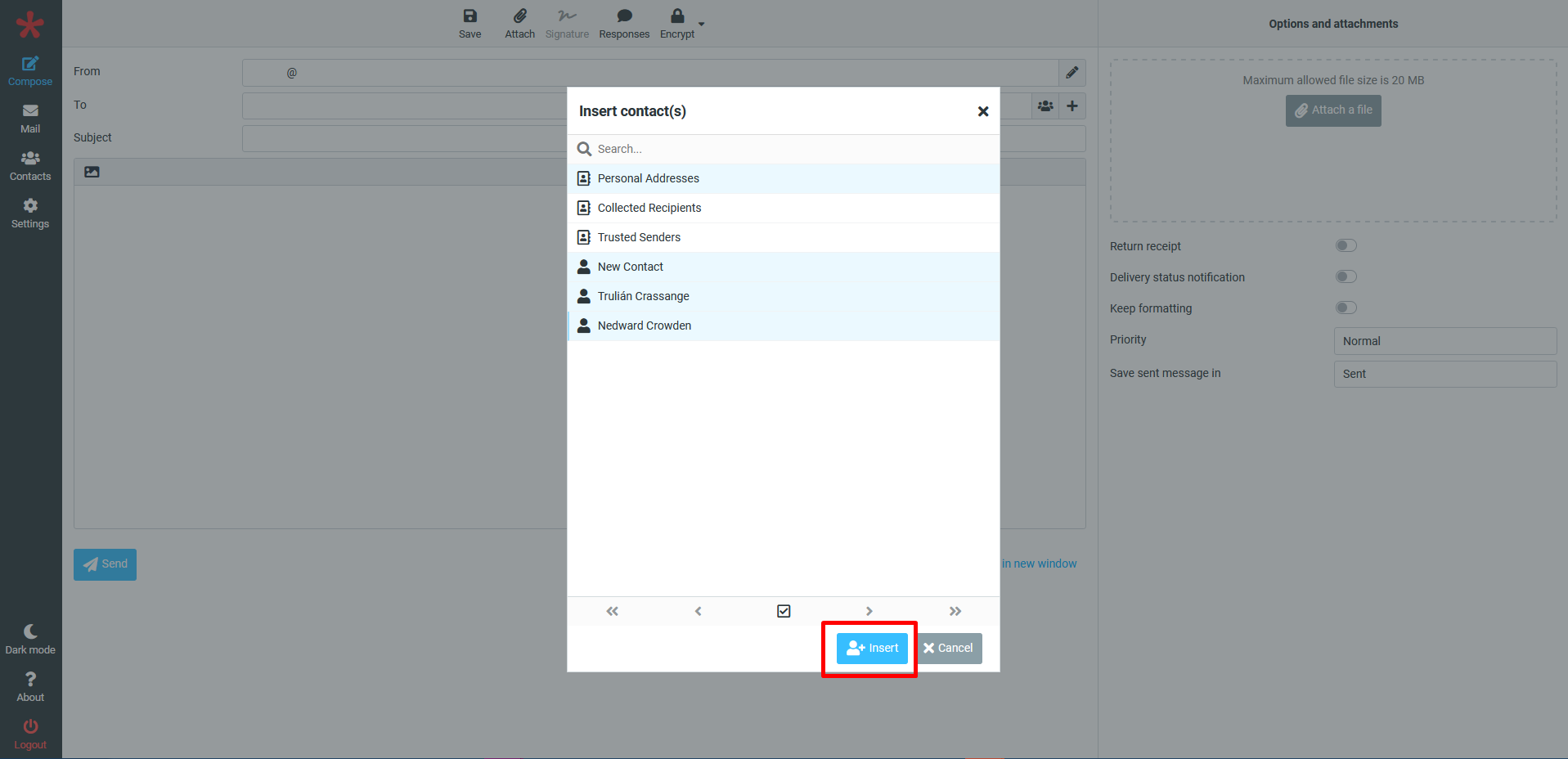This screenshot has width=1568, height=759.
Task: Open Settings from the sidebar
Action: [x=30, y=213]
